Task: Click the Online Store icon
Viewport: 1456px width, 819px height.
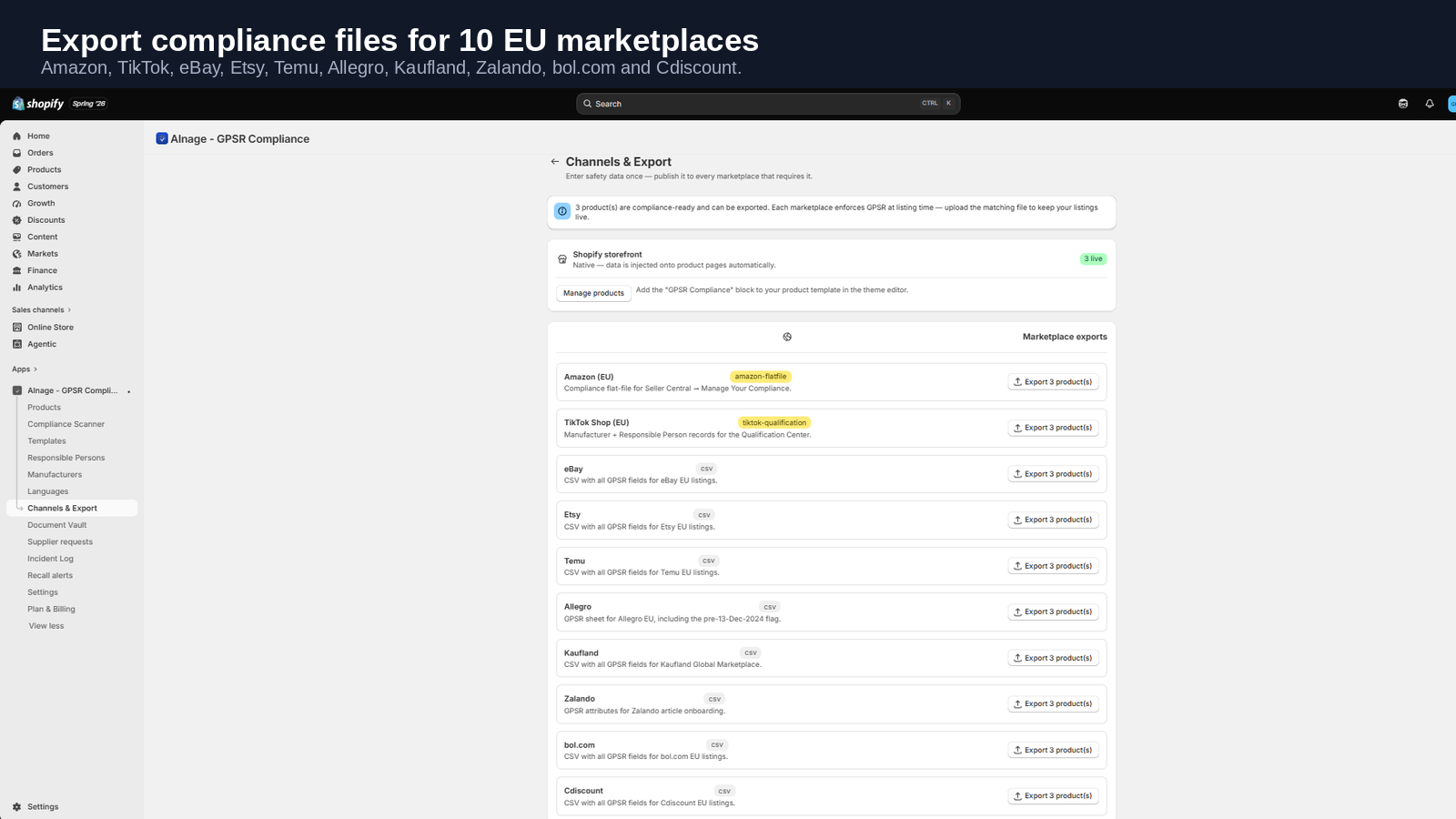Action: point(16,328)
